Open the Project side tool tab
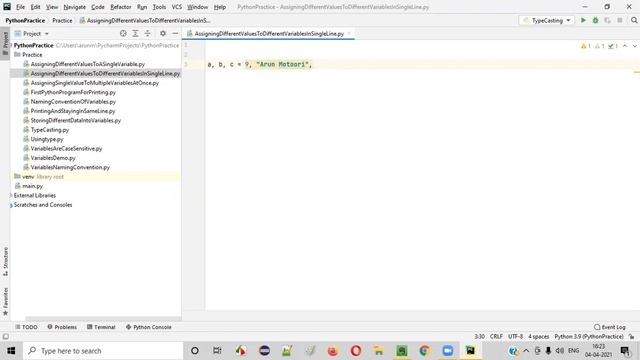This screenshot has width=640, height=360. [x=5, y=44]
